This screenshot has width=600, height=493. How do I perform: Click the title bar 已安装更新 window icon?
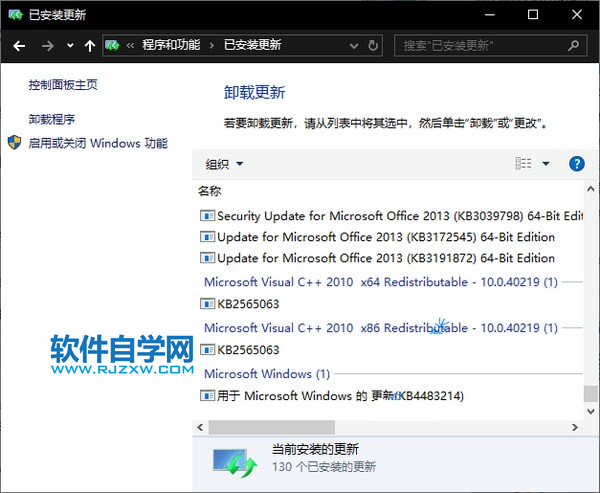coord(16,15)
